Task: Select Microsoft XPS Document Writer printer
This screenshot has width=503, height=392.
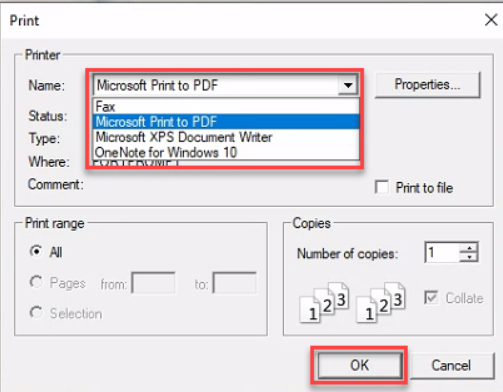Action: (227, 137)
